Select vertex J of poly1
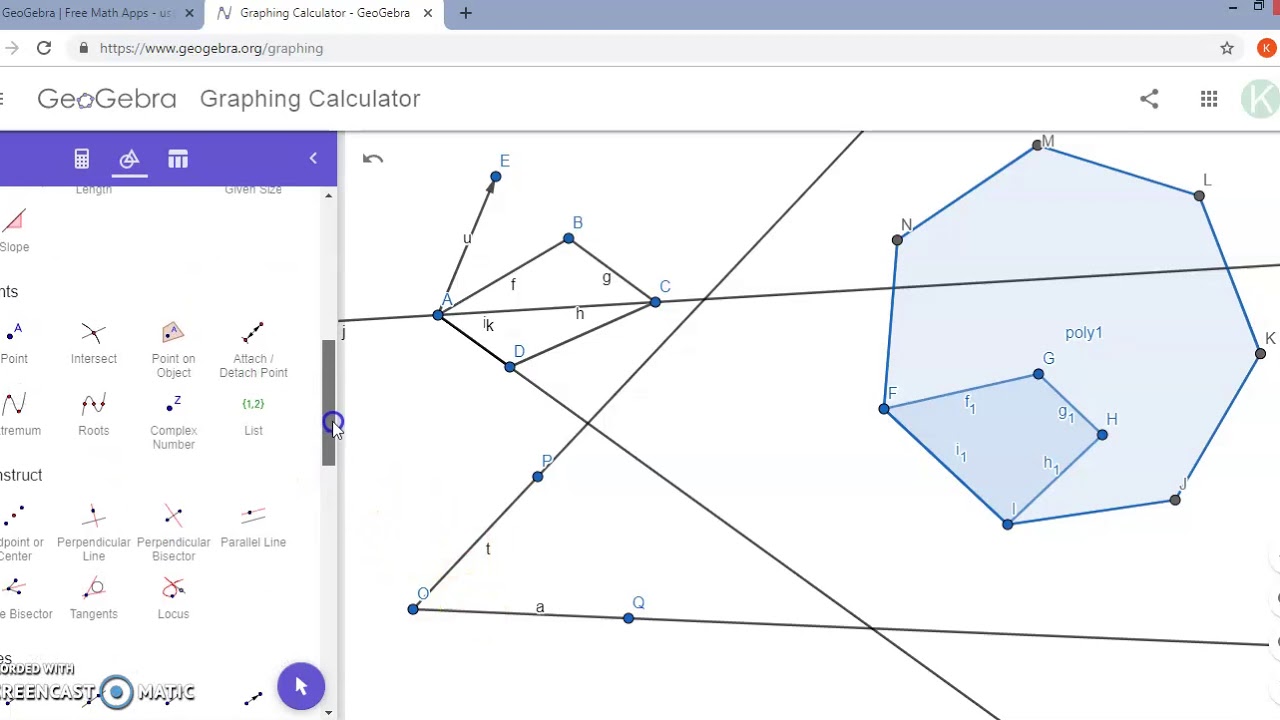1280x720 pixels. 1175,500
